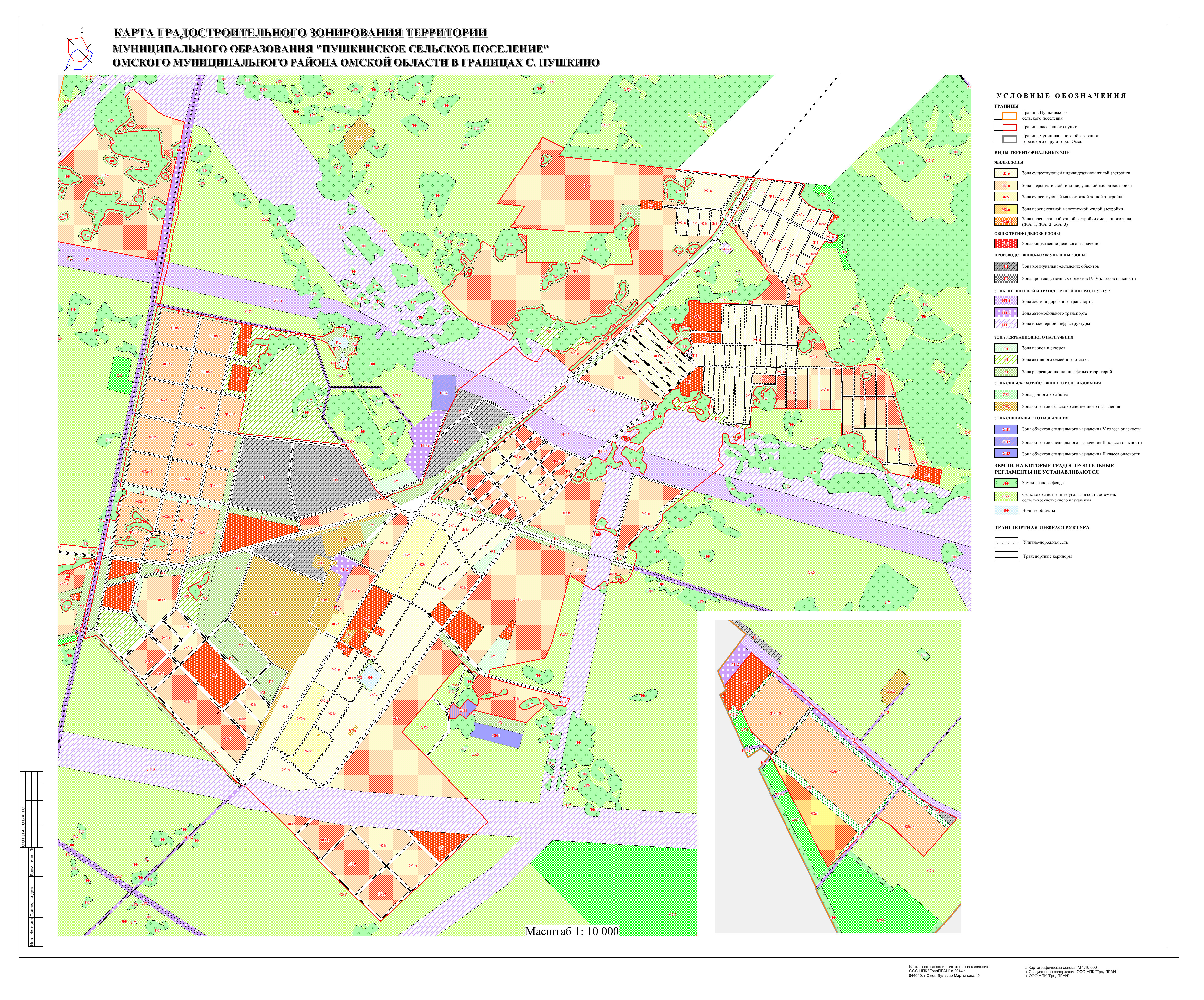Viewport: 1204px width, 1000px height.
Task: Click the 'ГРАНИЦЫ' section heading
Action: pyautogui.click(x=1006, y=106)
